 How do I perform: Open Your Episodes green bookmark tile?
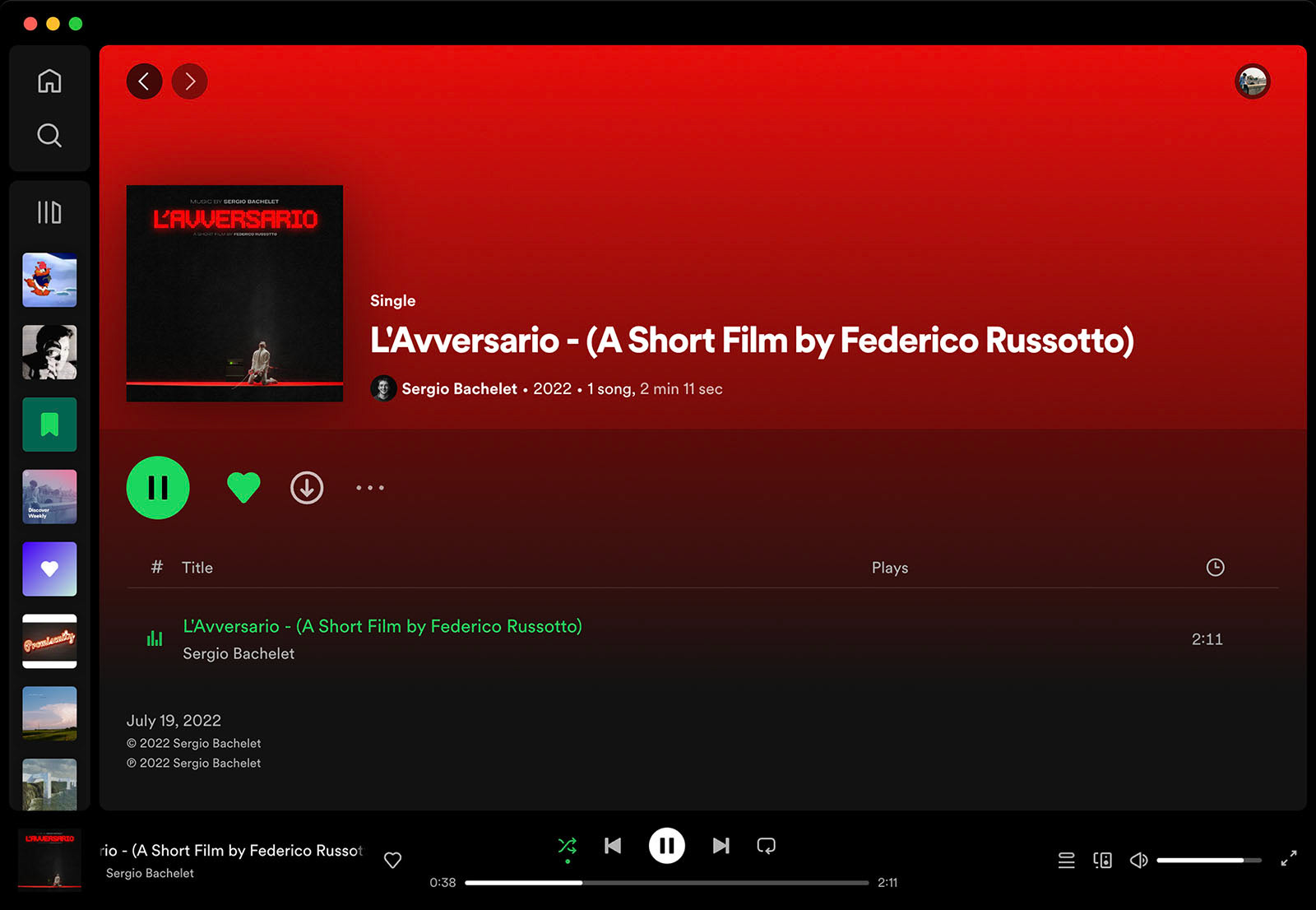(x=49, y=425)
